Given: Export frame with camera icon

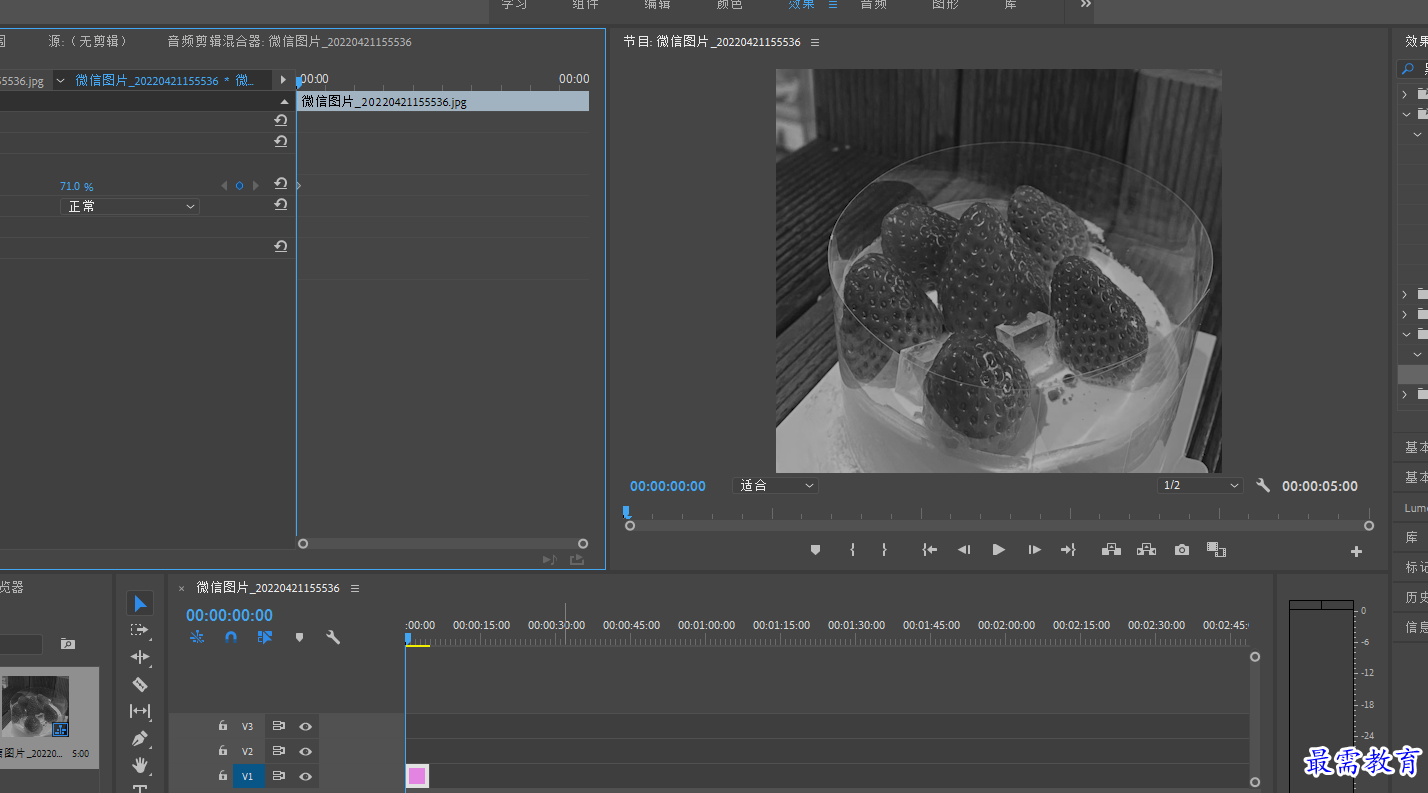Looking at the screenshot, I should click(x=1182, y=550).
